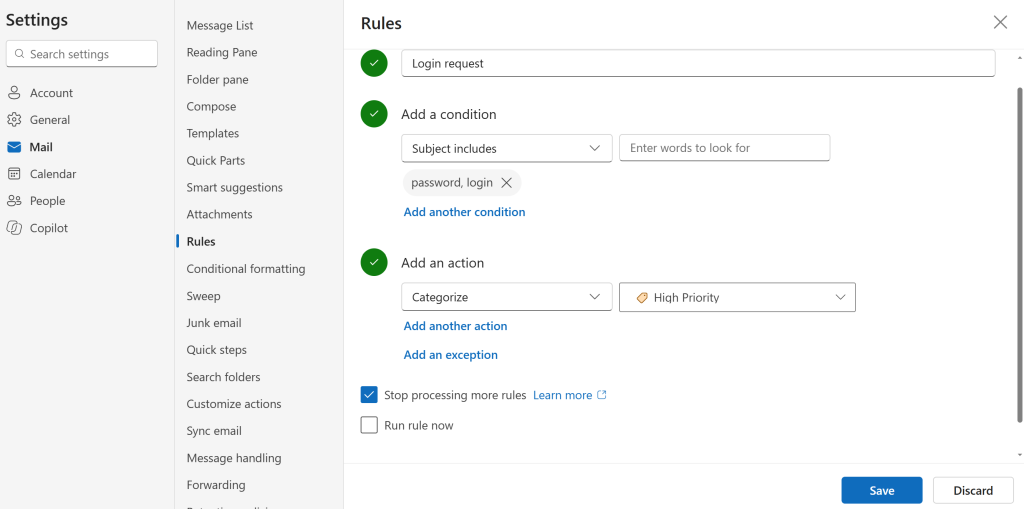Open Quick steps settings

point(217,350)
